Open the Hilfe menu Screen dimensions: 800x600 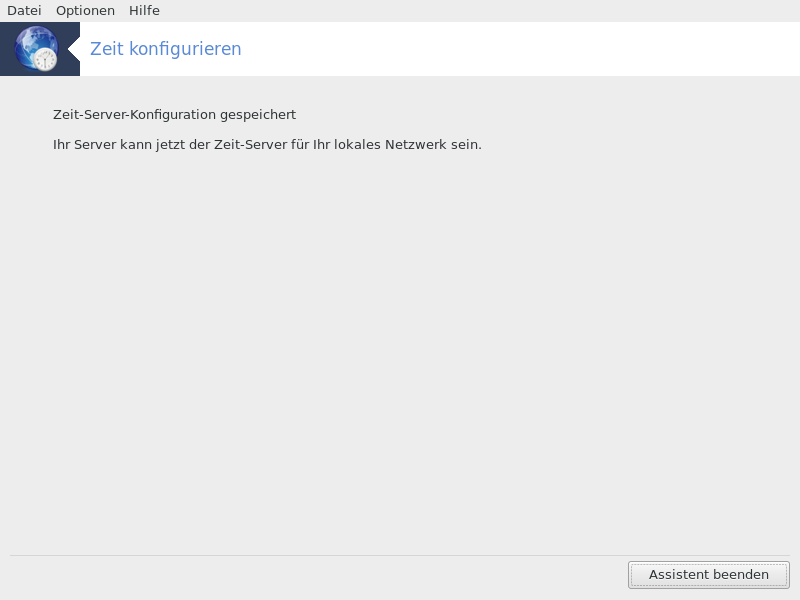click(144, 11)
